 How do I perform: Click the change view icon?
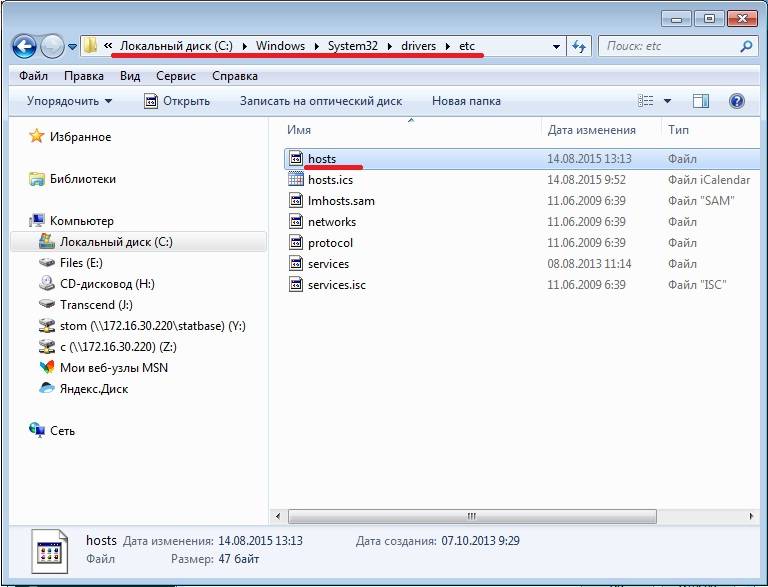click(x=646, y=101)
